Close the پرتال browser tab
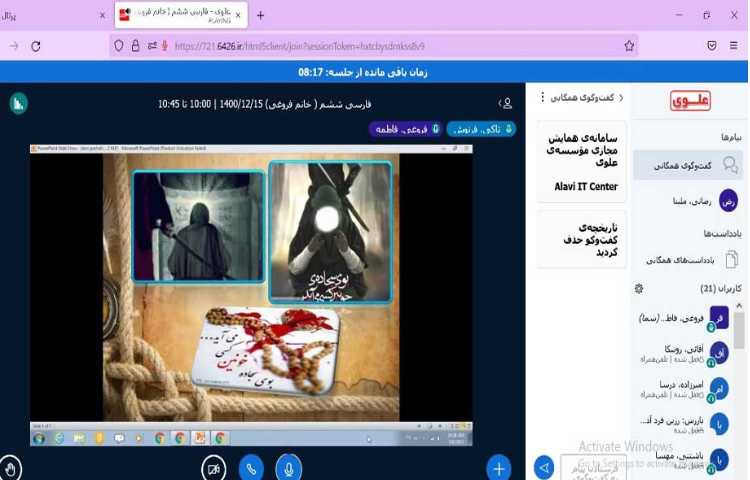The height and width of the screenshot is (480, 750). (102, 15)
